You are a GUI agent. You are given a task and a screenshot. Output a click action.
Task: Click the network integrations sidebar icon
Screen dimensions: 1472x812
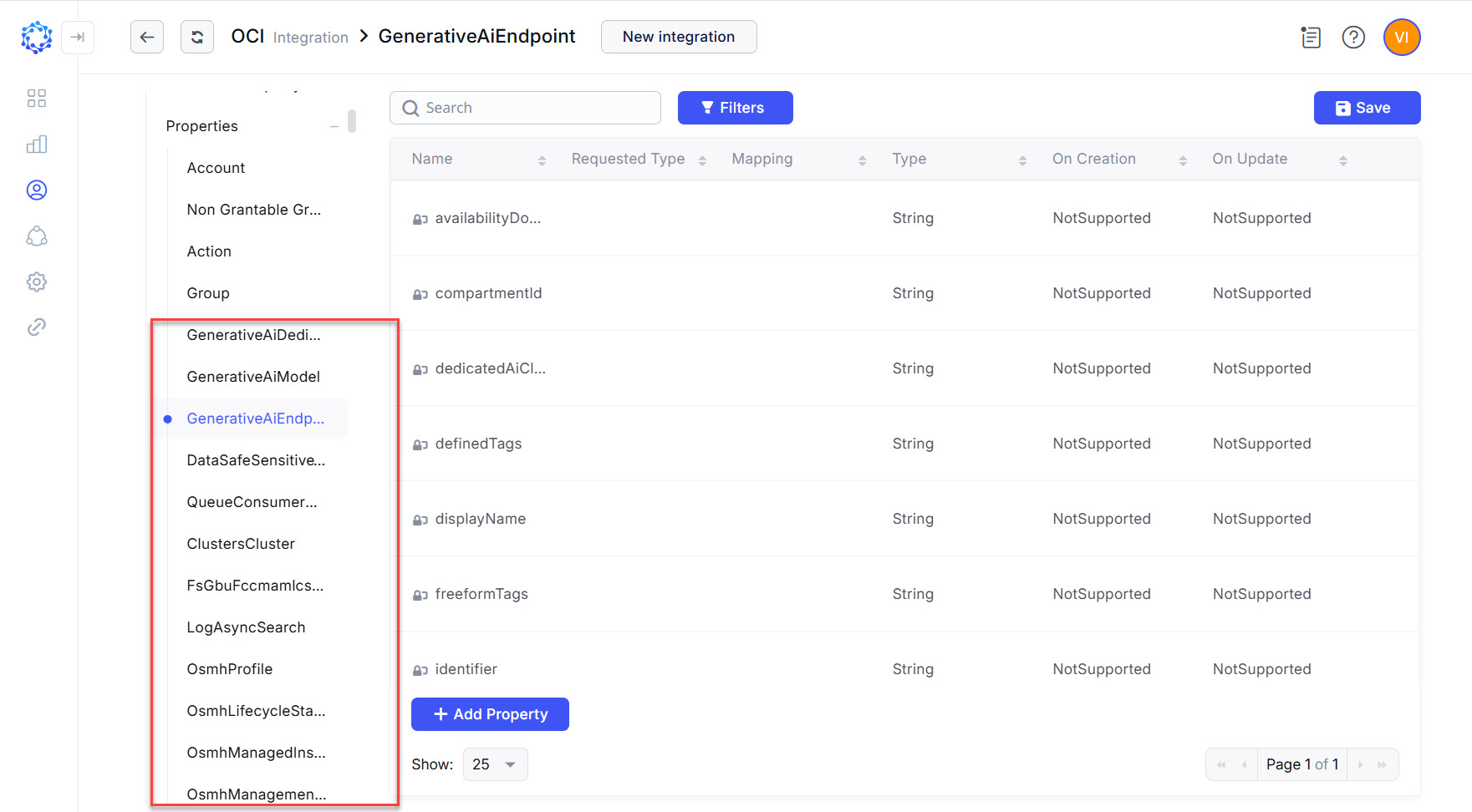coord(36,236)
